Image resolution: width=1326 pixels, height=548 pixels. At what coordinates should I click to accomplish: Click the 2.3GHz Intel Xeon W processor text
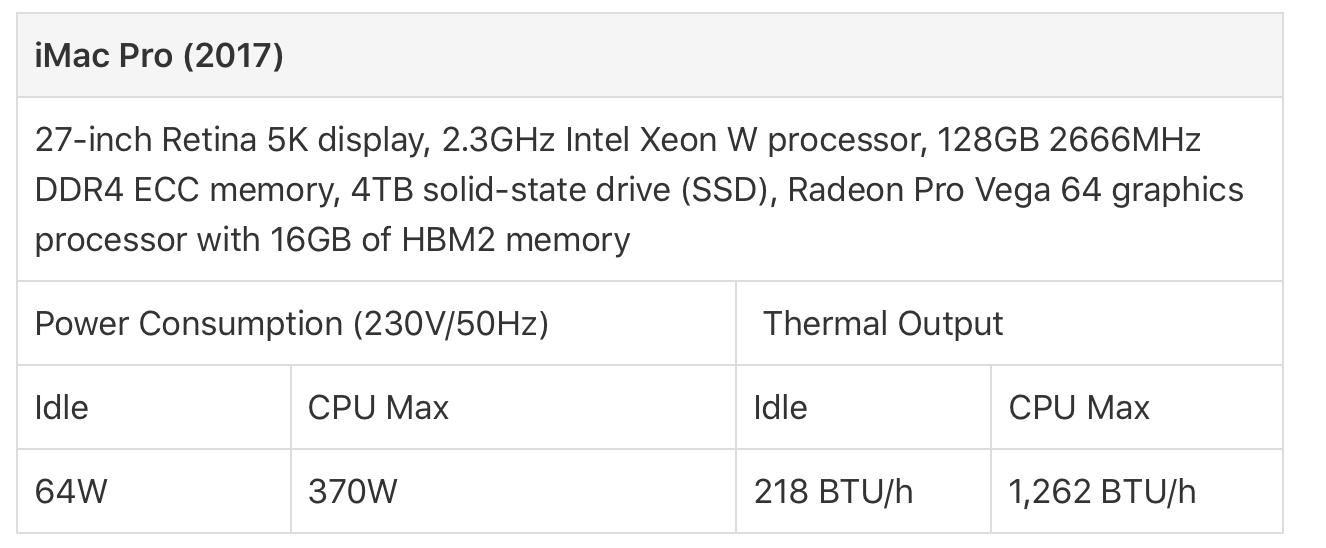click(682, 140)
